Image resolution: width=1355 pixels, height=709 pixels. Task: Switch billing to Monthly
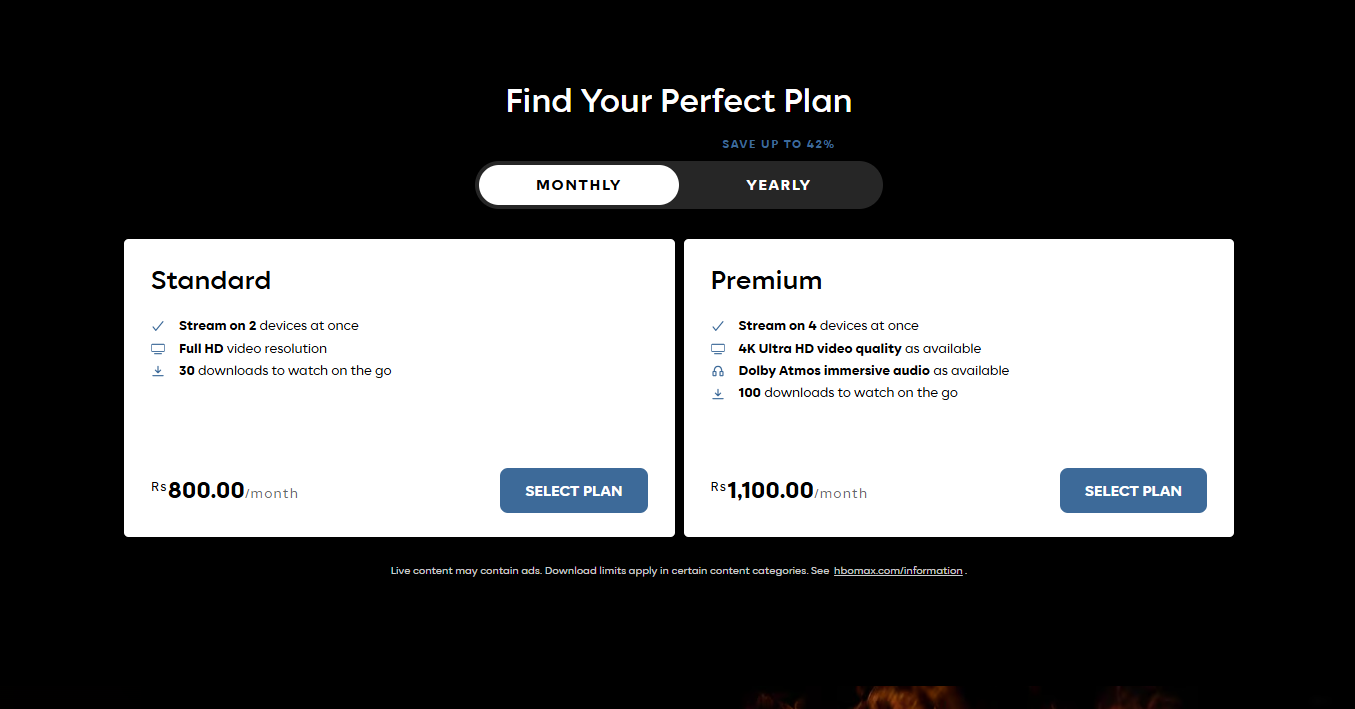579,185
